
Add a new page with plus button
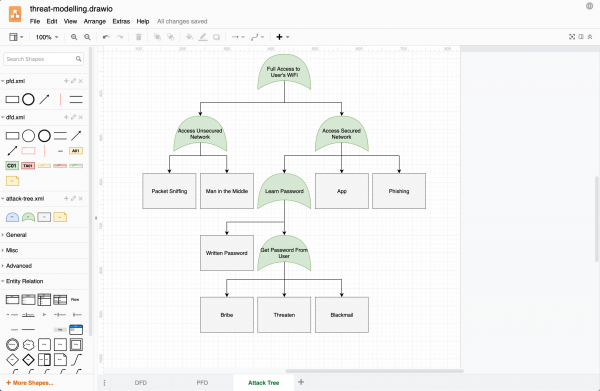[x=301, y=382]
